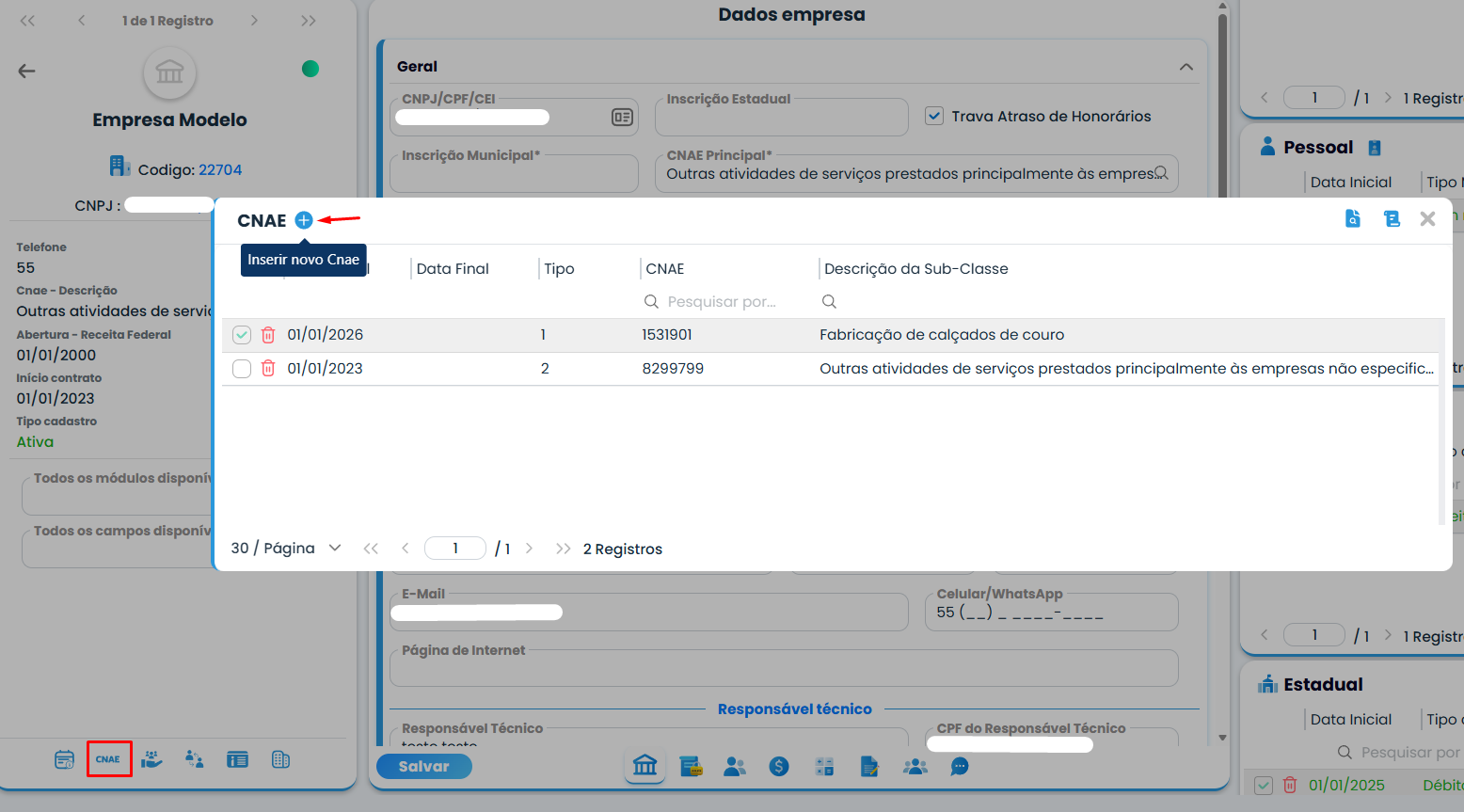Image resolution: width=1464 pixels, height=812 pixels.
Task: Uncheck the checkbox for CNAE 1531901 row
Action: [x=242, y=335]
